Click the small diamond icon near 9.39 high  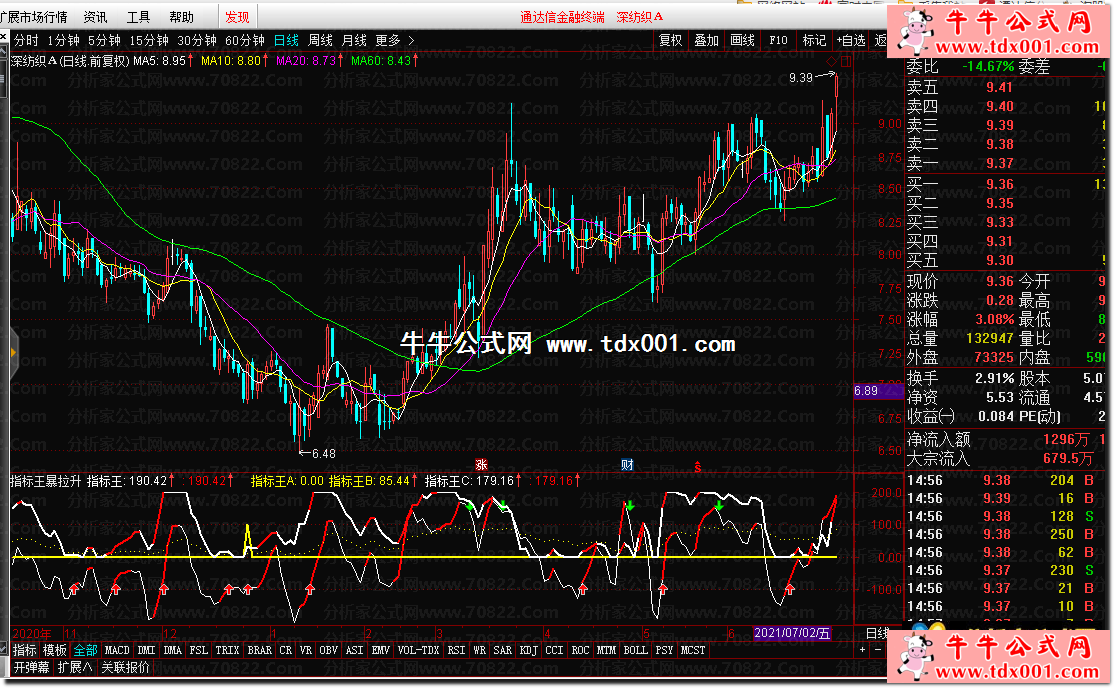point(831,62)
